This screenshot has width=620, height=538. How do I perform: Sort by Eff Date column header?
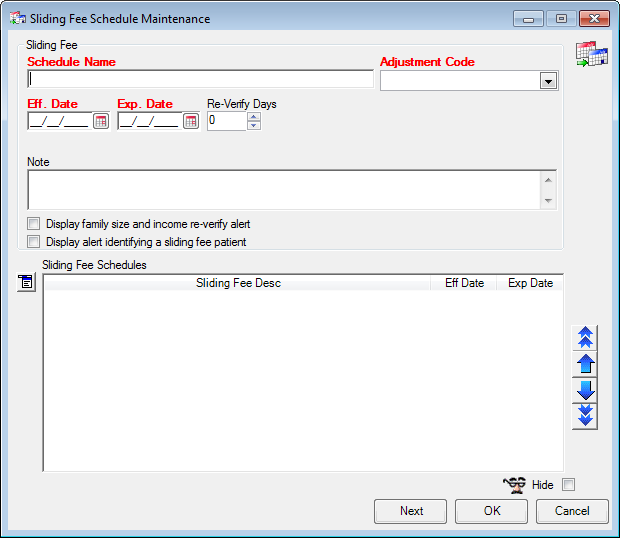[464, 283]
